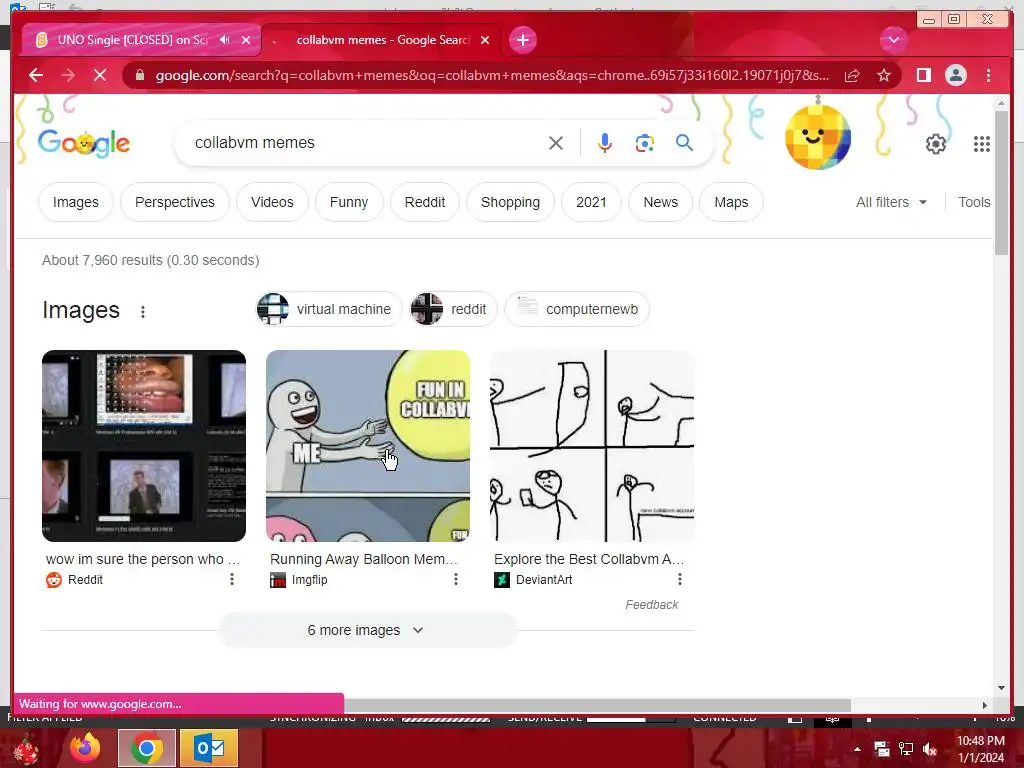Click the disco ball doodle
1024x768 pixels.
(x=818, y=136)
